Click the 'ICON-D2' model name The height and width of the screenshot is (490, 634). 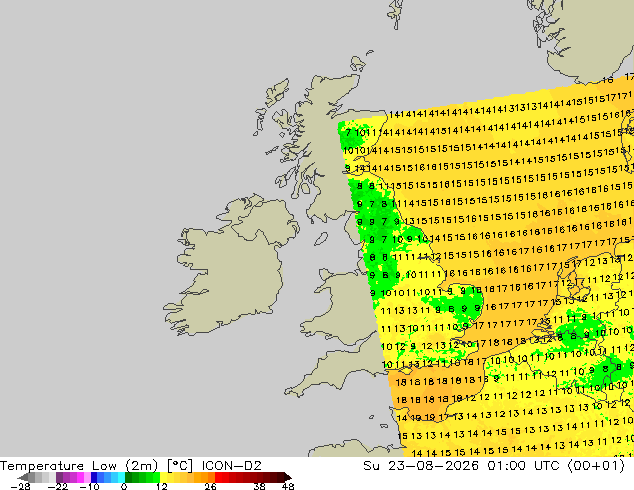coord(231,466)
